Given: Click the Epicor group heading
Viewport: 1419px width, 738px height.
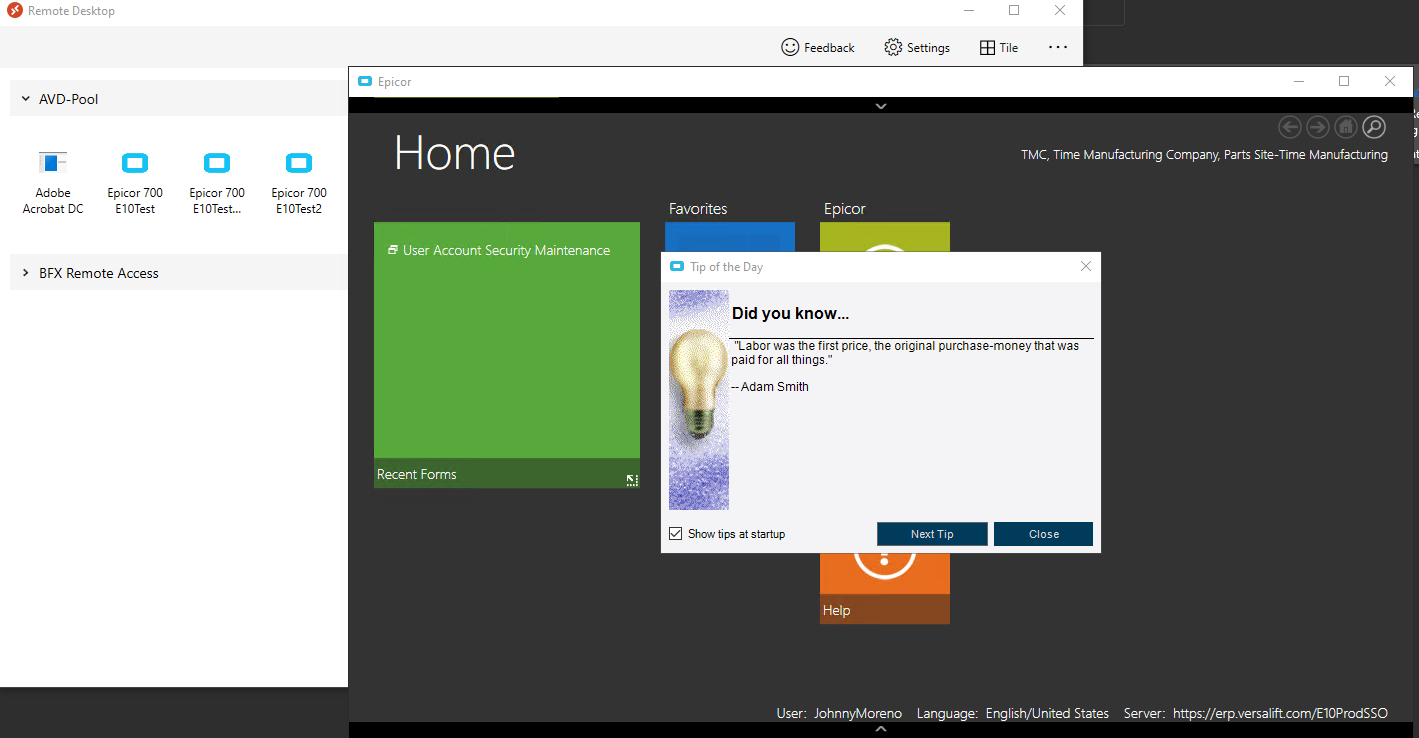Looking at the screenshot, I should click(845, 209).
